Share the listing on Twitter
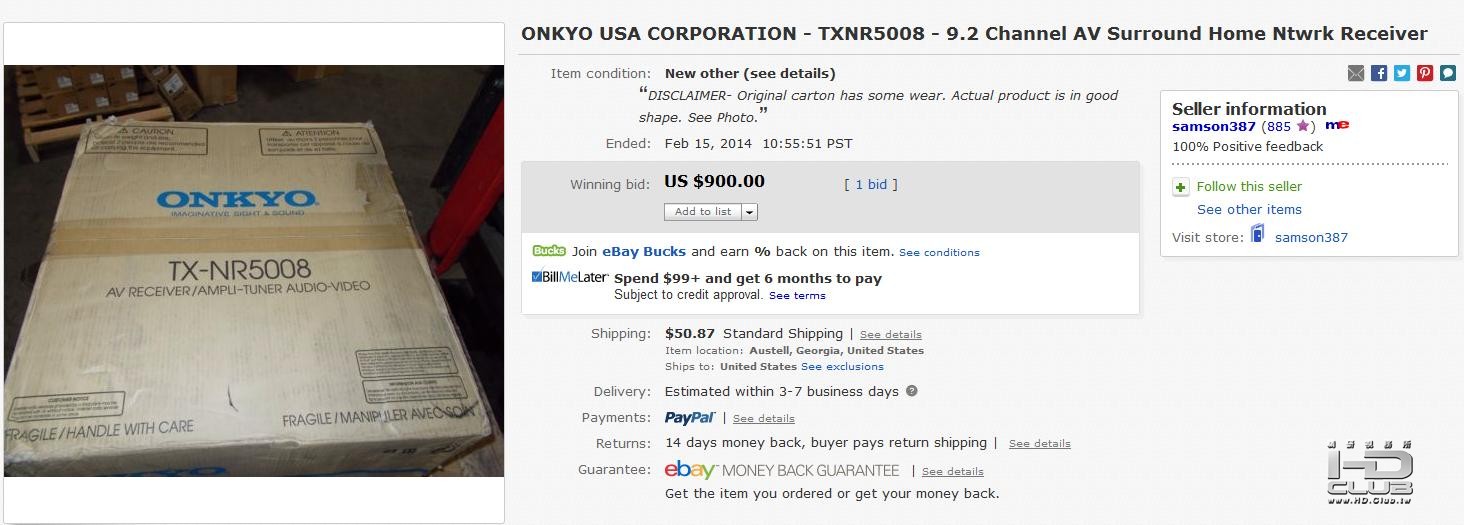 coord(1402,73)
